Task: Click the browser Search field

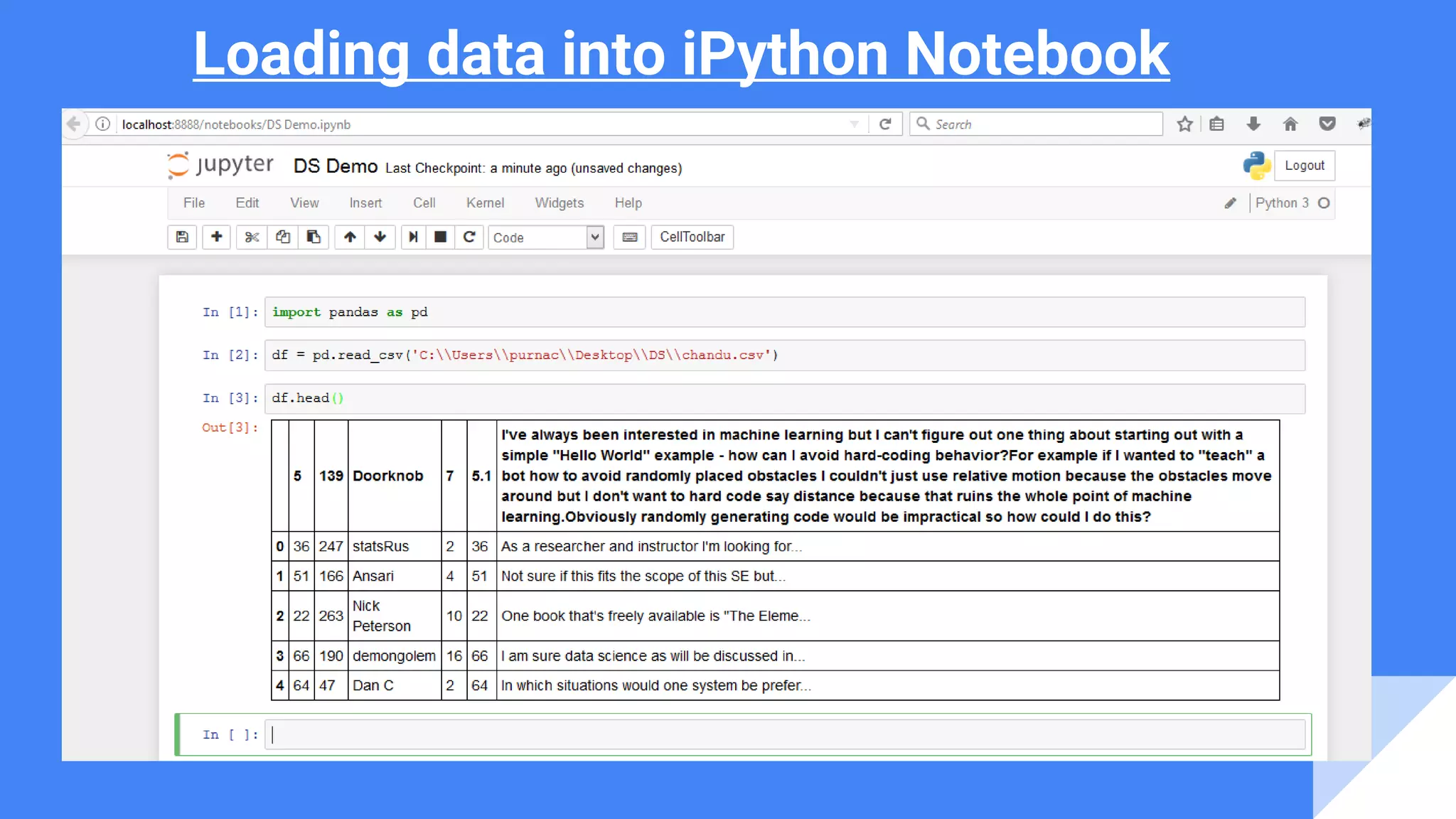Action: 1036,124
